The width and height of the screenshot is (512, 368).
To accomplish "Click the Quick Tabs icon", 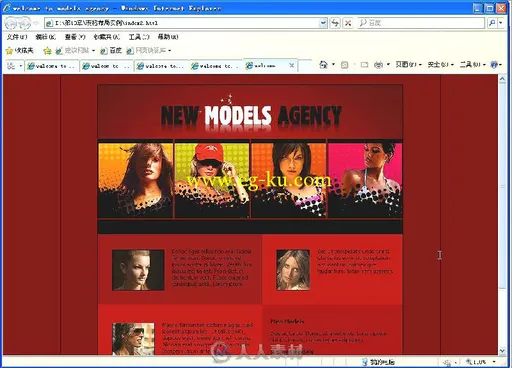I will pyautogui.click(x=11, y=66).
